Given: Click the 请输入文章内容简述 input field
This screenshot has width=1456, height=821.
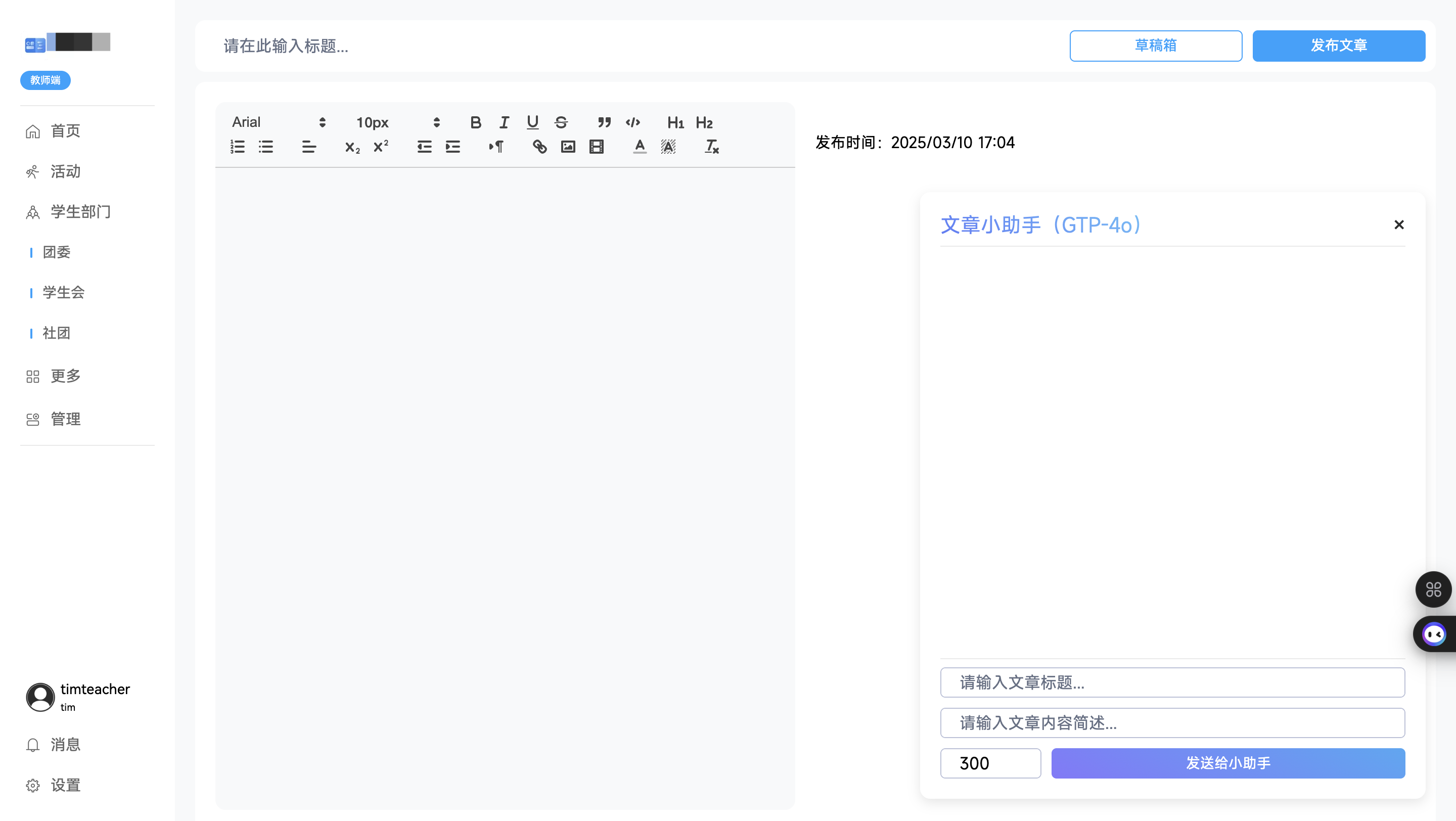Looking at the screenshot, I should point(1172,723).
